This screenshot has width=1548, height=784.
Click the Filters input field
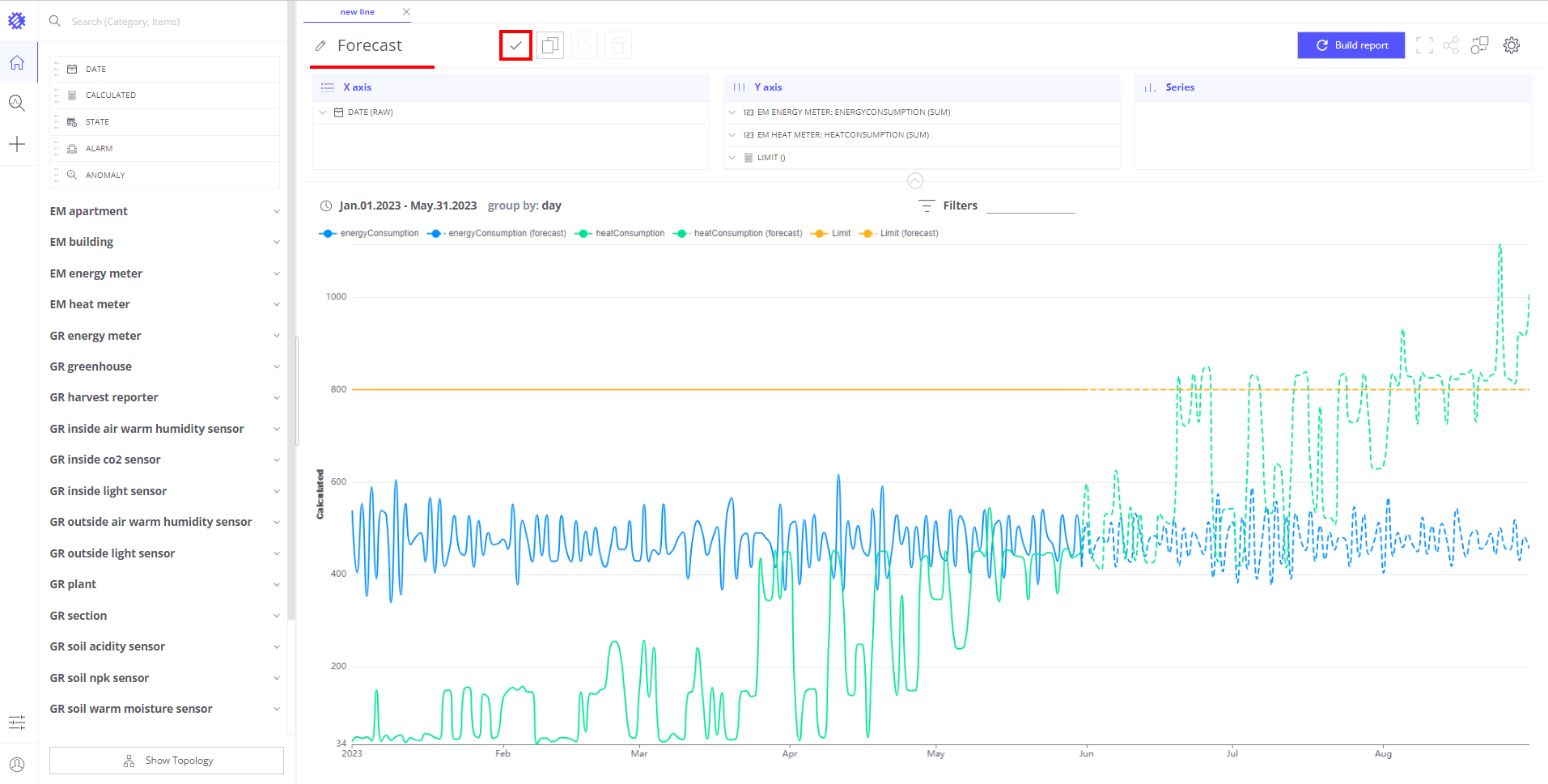1031,206
